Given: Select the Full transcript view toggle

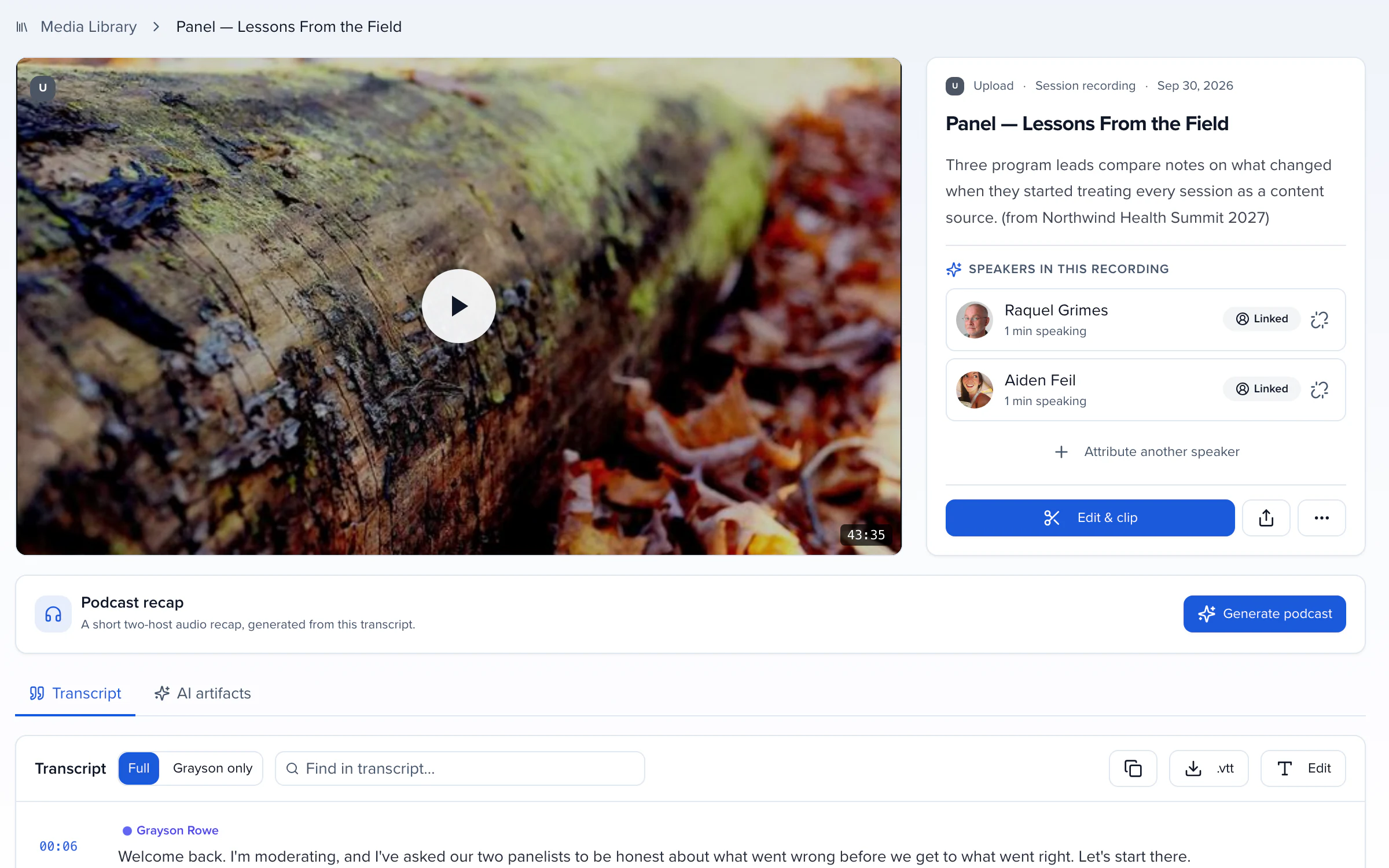Looking at the screenshot, I should click(x=139, y=768).
